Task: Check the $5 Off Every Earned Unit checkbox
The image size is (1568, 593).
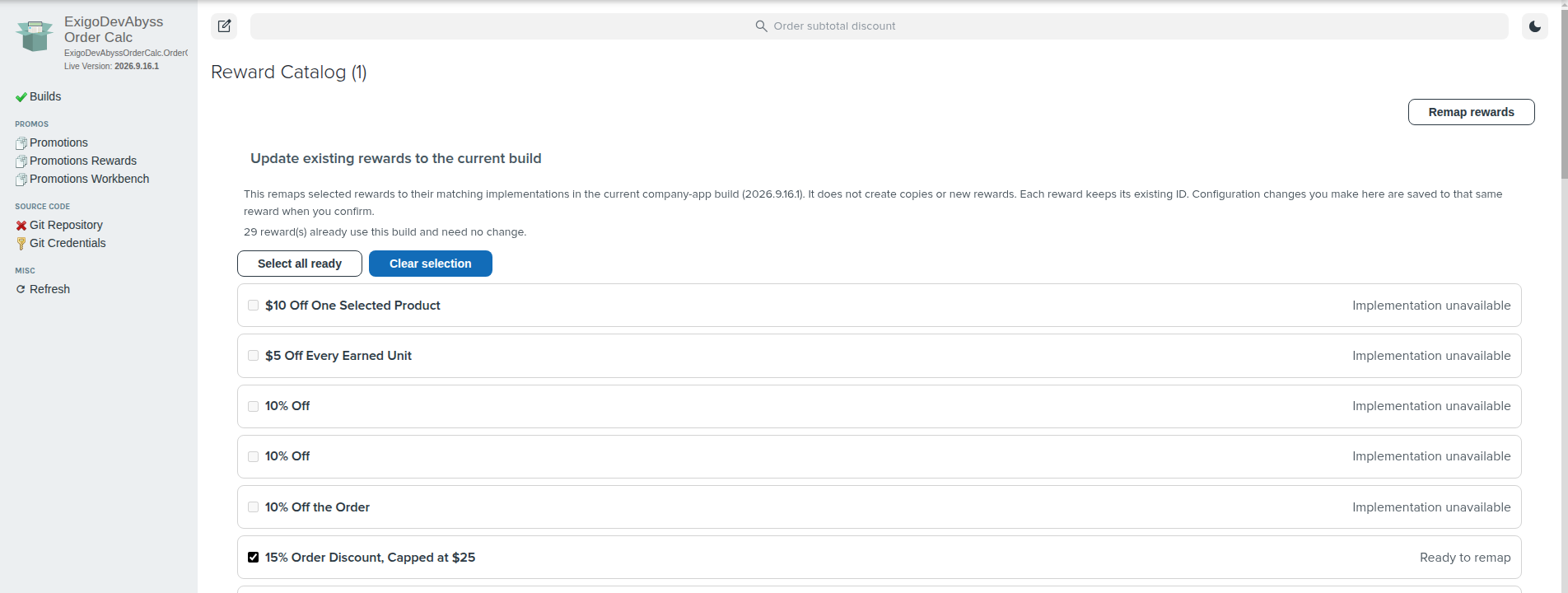Action: [x=253, y=356]
